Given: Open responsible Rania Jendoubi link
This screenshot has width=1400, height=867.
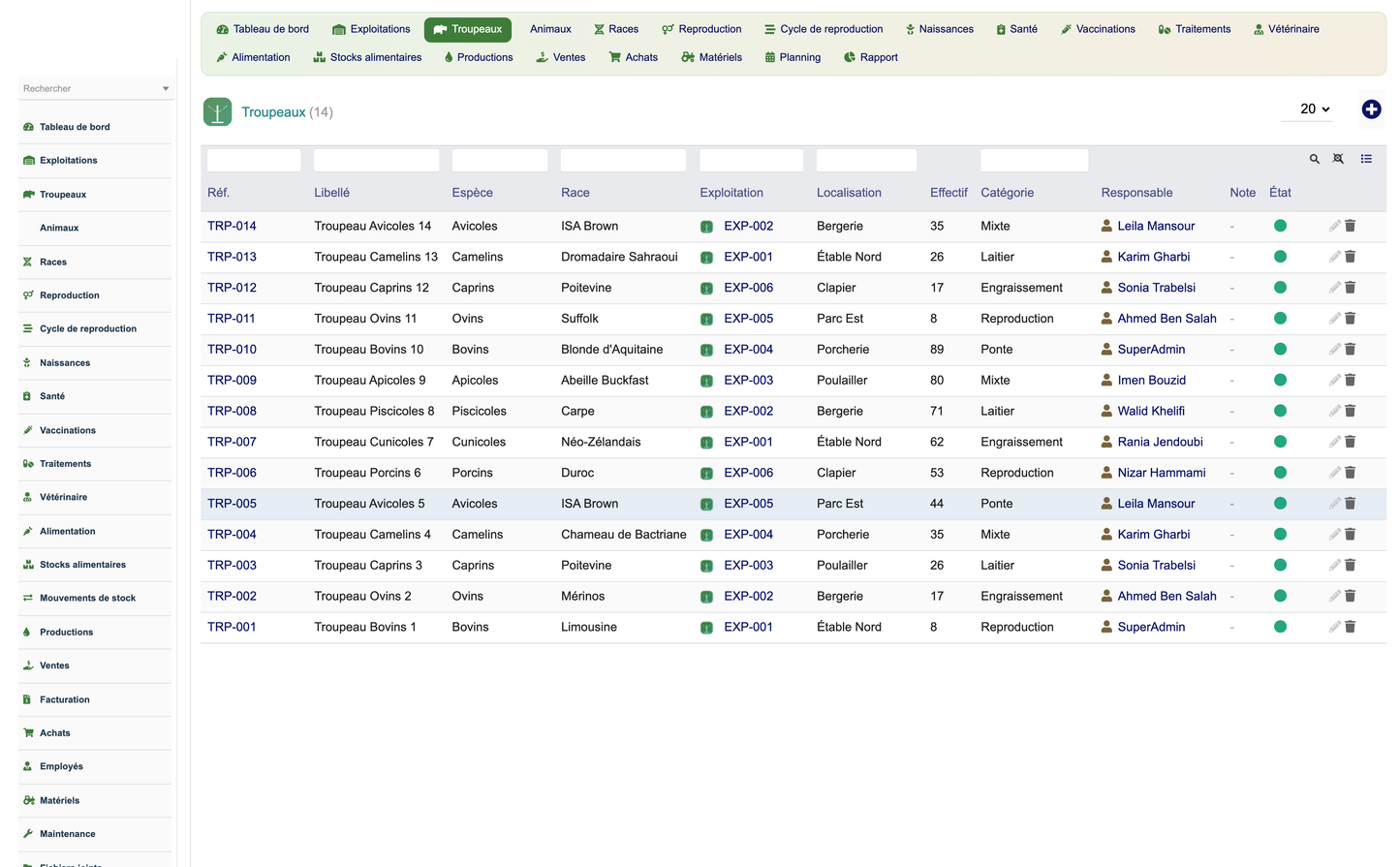Looking at the screenshot, I should tap(1160, 442).
